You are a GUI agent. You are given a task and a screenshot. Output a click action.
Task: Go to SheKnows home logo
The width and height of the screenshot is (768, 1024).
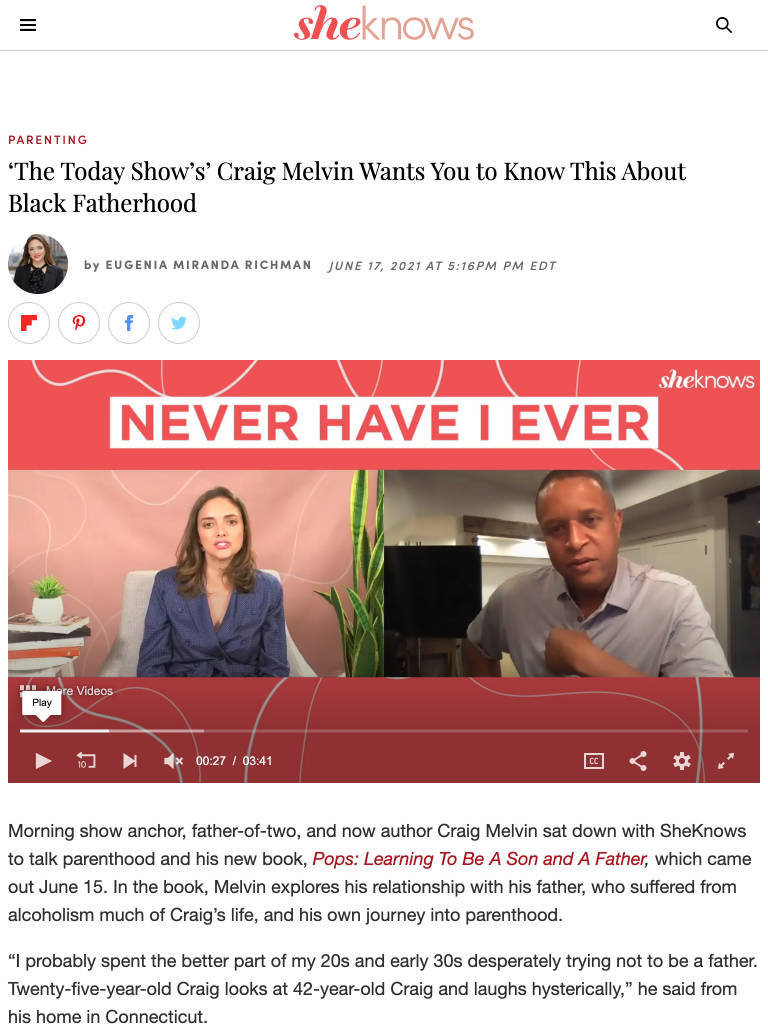[384, 24]
